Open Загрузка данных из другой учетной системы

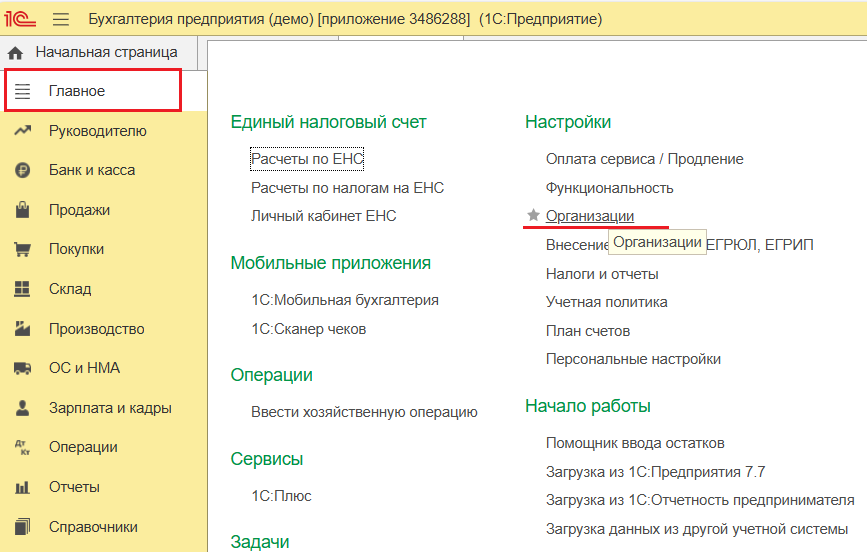click(697, 529)
